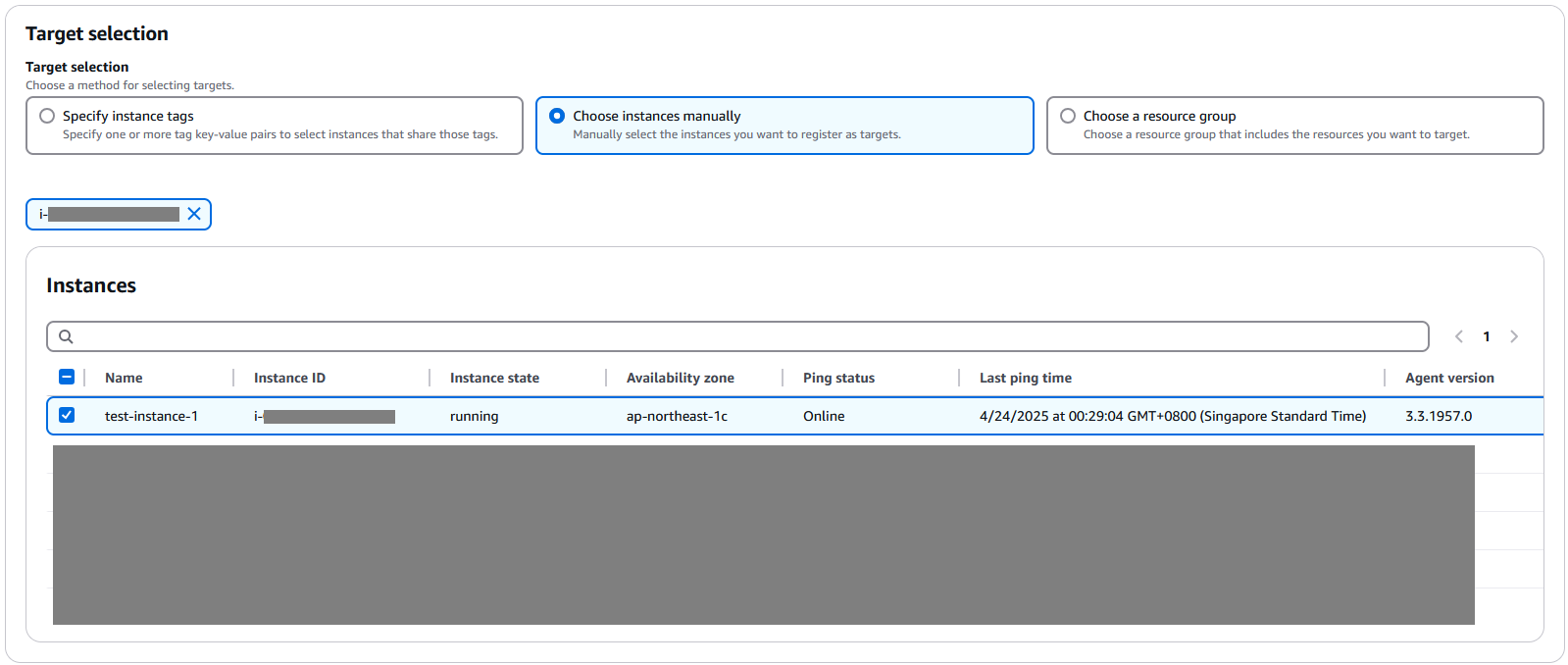The width and height of the screenshot is (1568, 665).
Task: Sort by the Instance ID column header
Action: coord(289,378)
